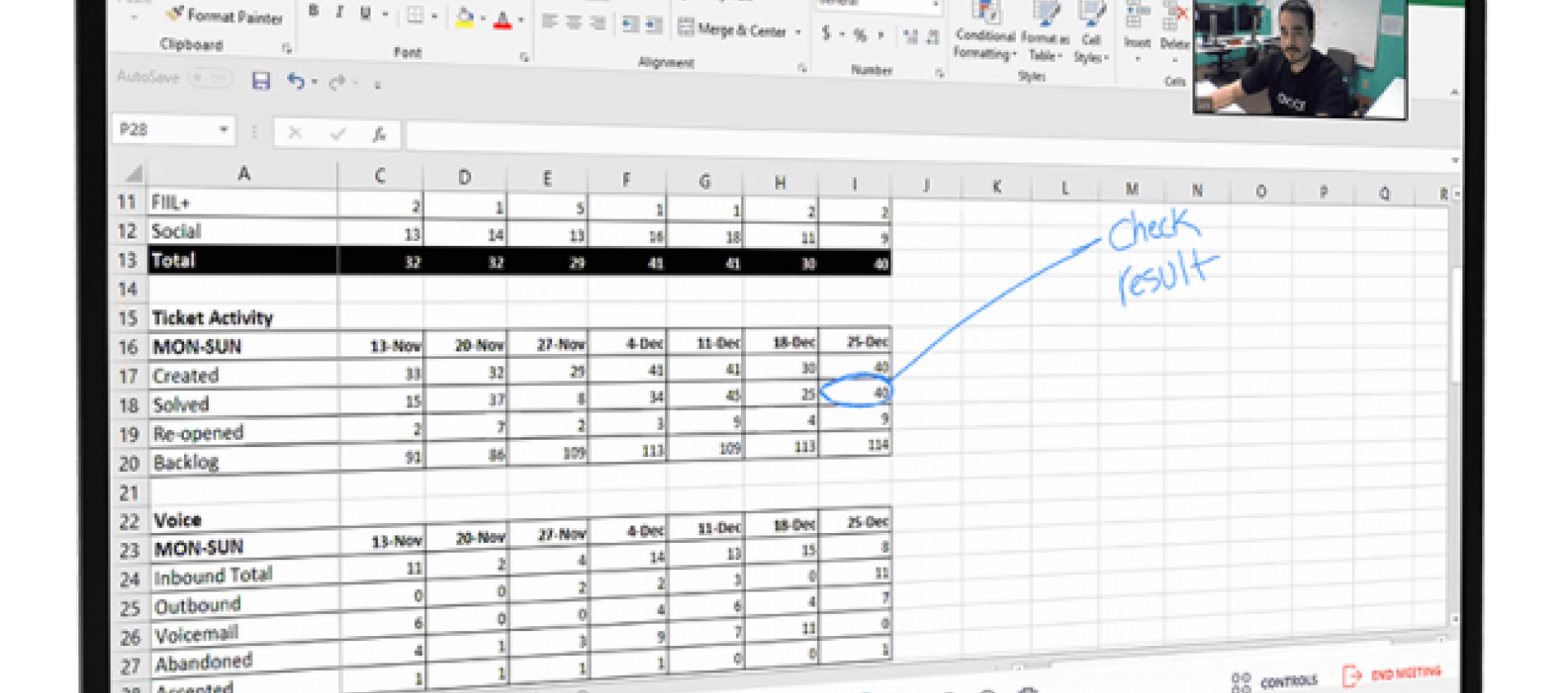Select the 'Backlog' row label

click(x=186, y=462)
